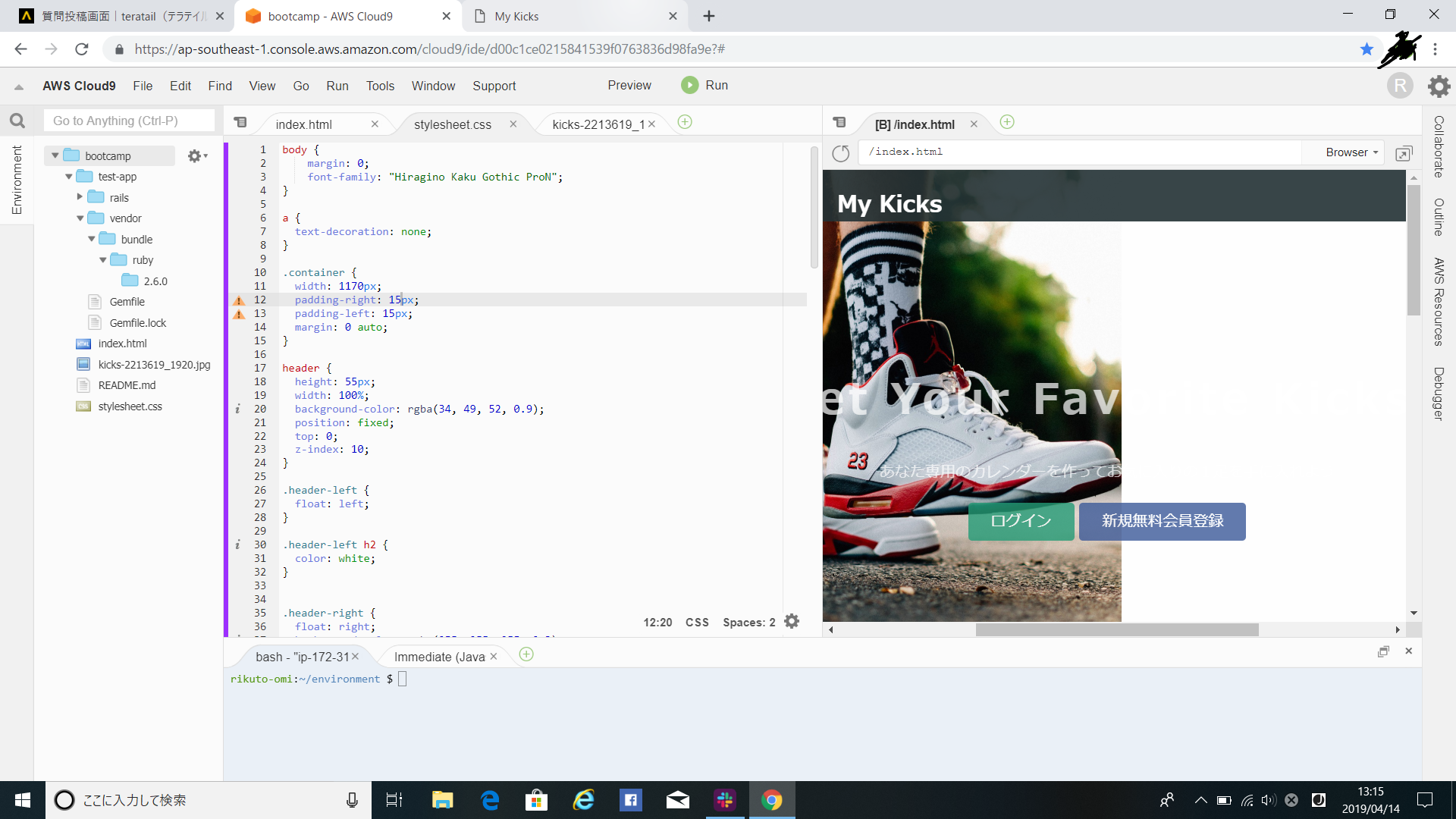This screenshot has width=1456, height=819.
Task: Click the file tree settings gear
Action: pyautogui.click(x=196, y=155)
